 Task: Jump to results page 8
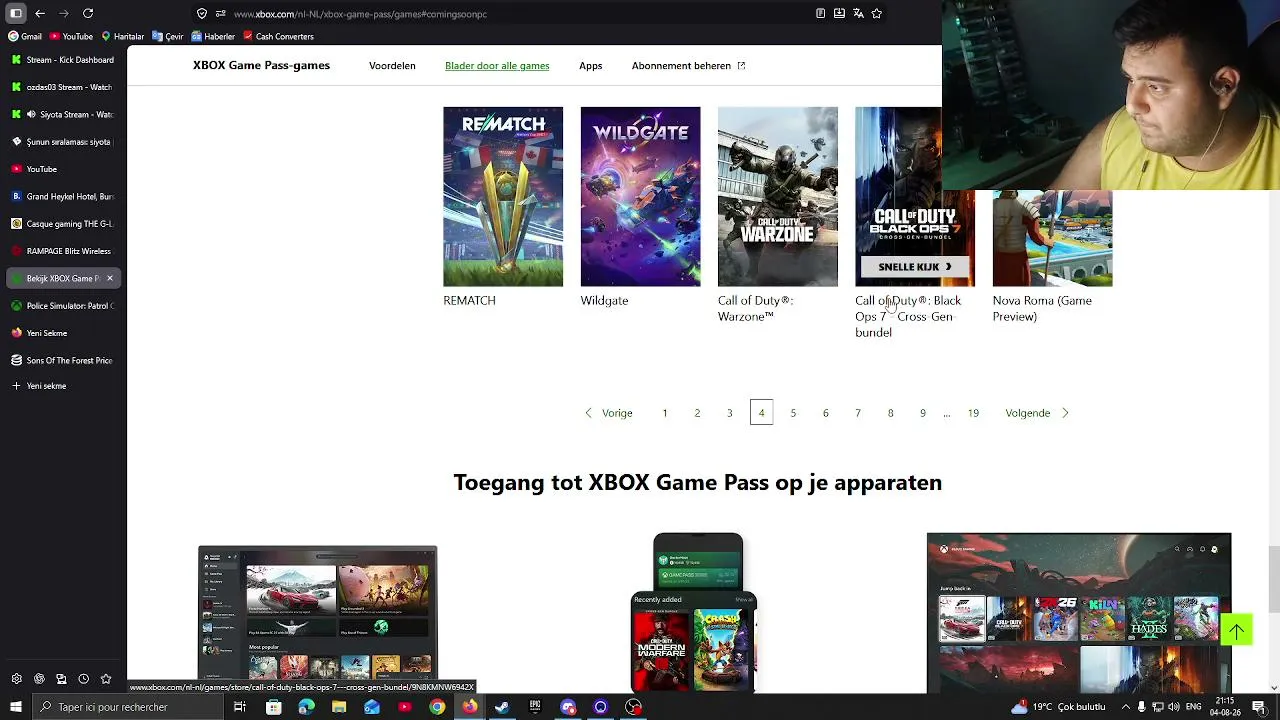pyautogui.click(x=890, y=413)
